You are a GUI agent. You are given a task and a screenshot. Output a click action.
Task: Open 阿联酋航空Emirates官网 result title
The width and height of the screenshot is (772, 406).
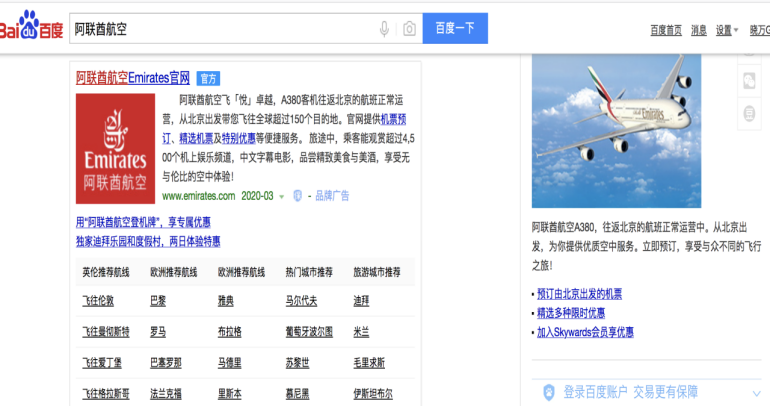133,78
